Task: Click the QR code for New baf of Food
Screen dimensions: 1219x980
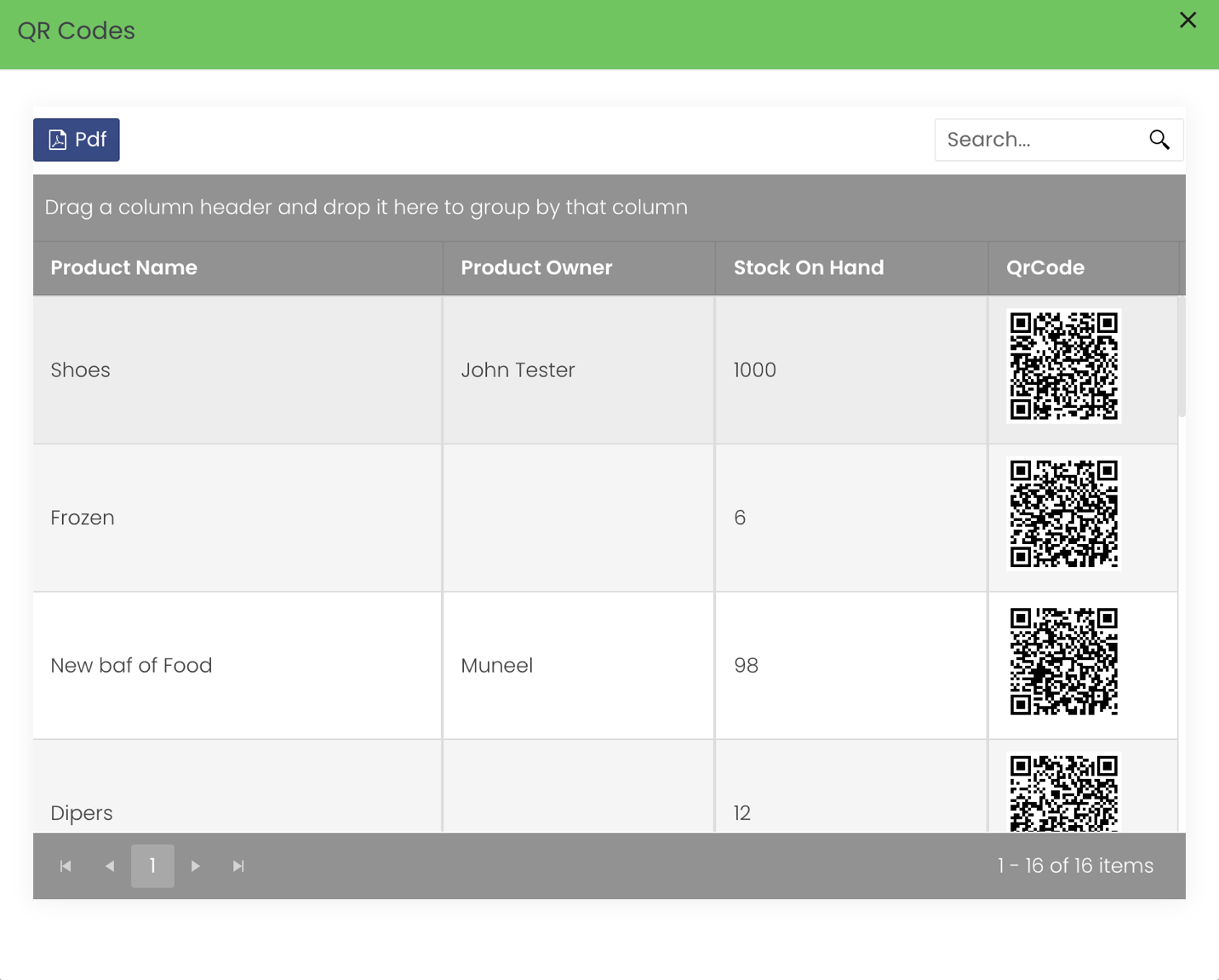Action: click(x=1062, y=662)
